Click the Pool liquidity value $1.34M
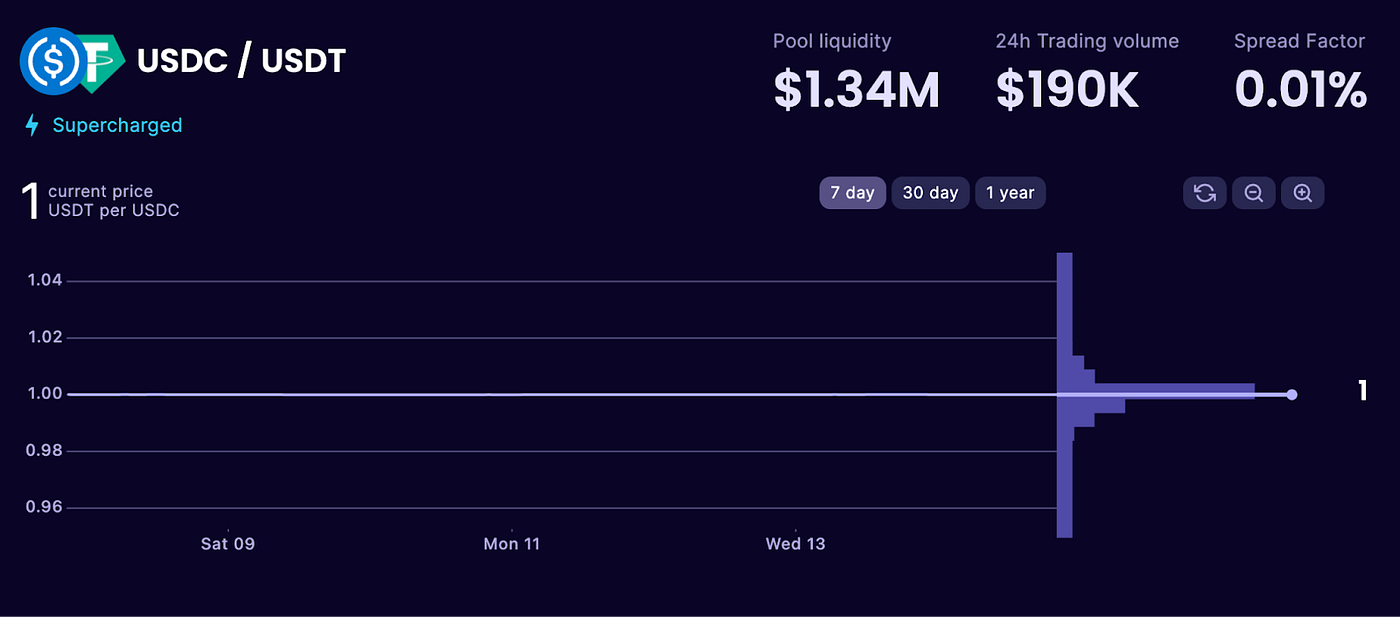Screen dimensions: 1400x617 coord(857,88)
